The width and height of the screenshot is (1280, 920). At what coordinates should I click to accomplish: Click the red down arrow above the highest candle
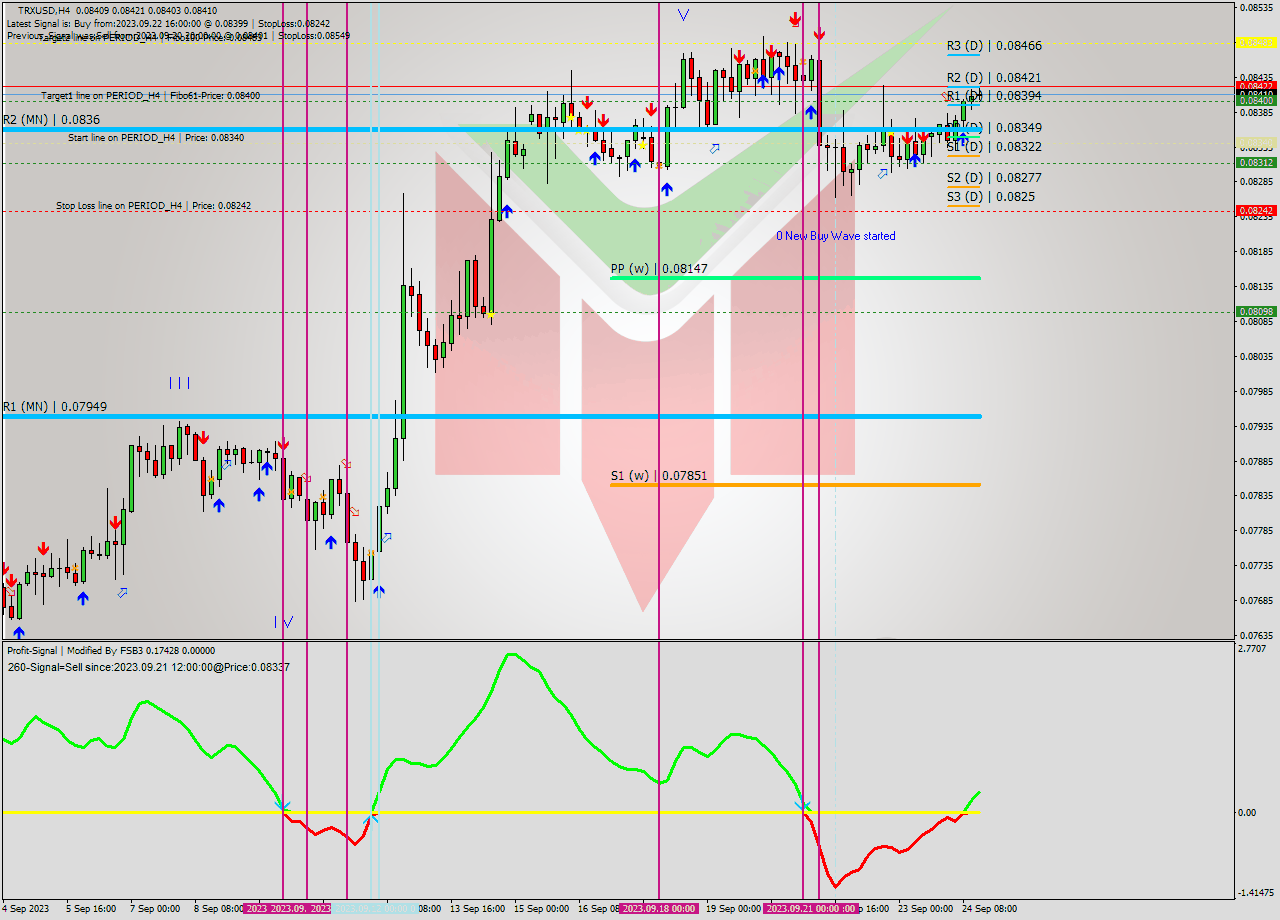pos(795,19)
